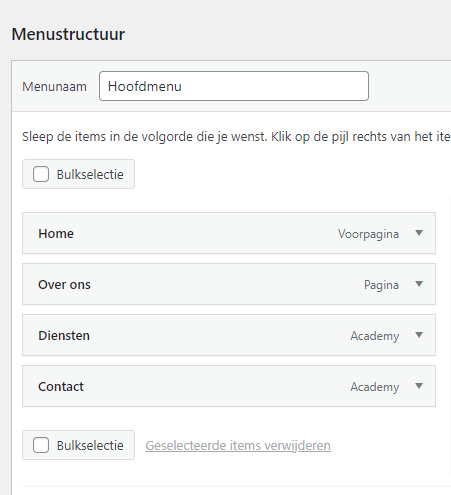The image size is (451, 495).
Task: Click Geselecteerde items verwijderen link
Action: [x=238, y=445]
